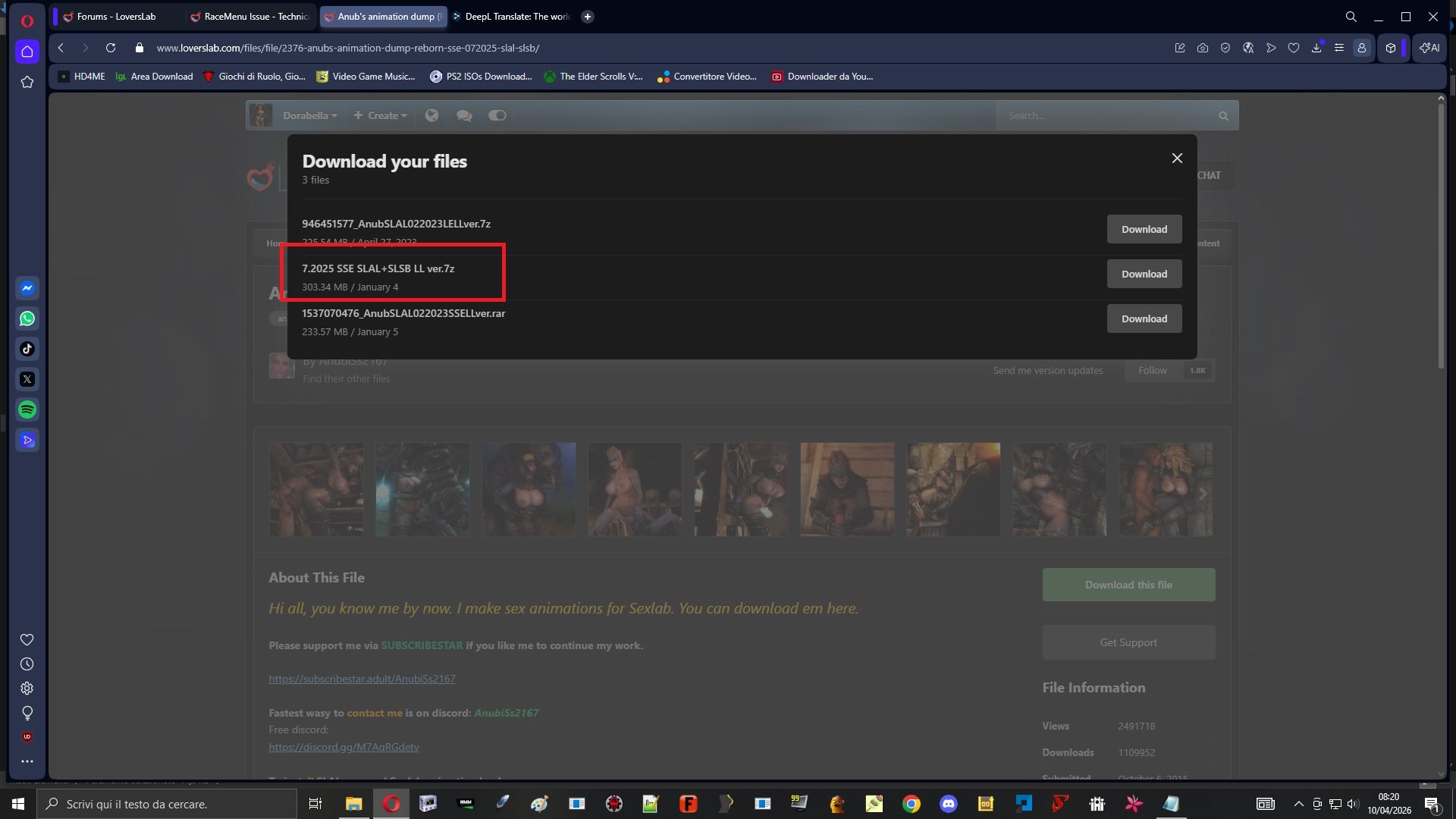This screenshot has width=1456, height=819.
Task: Open WhatsApp in Opera sidebar
Action: pos(27,318)
